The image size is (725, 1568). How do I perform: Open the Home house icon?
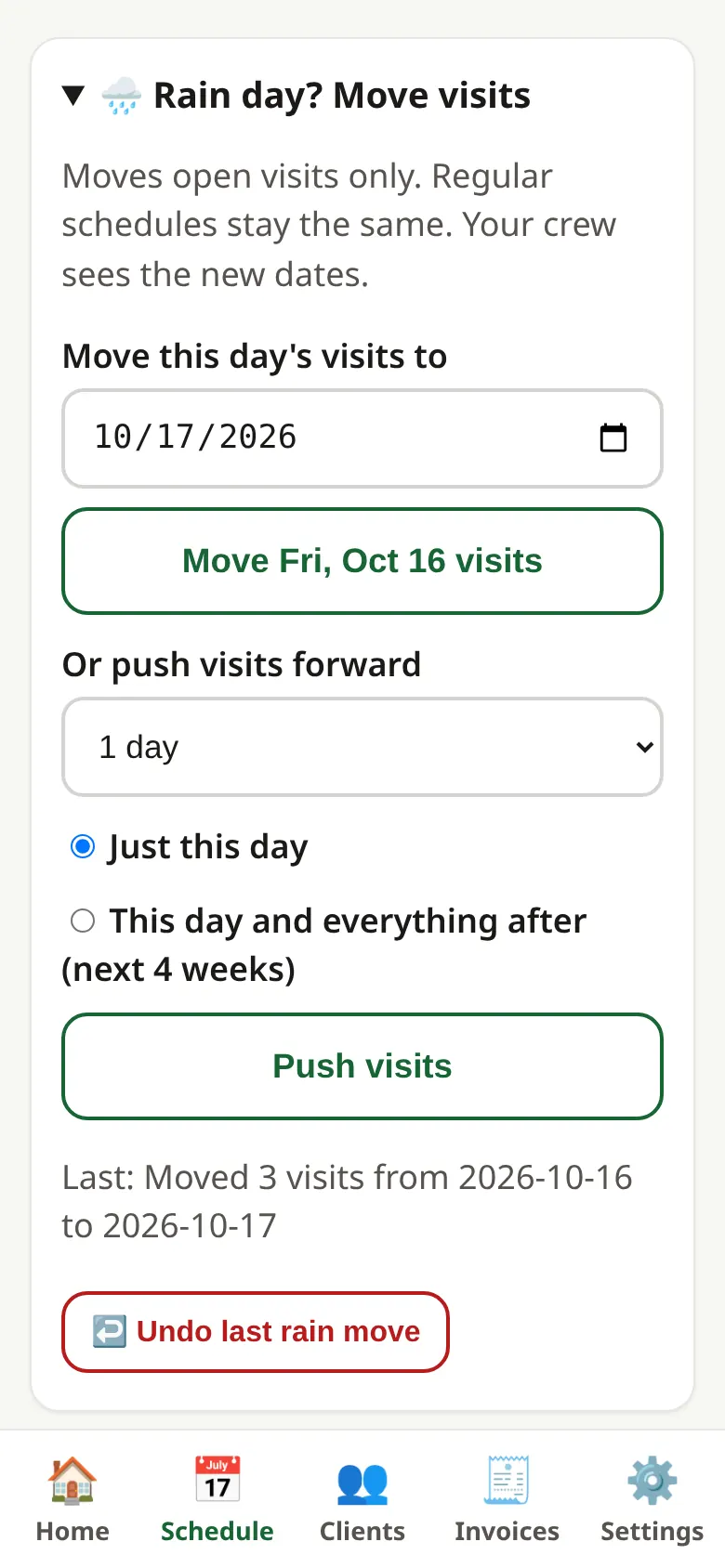[x=72, y=1480]
